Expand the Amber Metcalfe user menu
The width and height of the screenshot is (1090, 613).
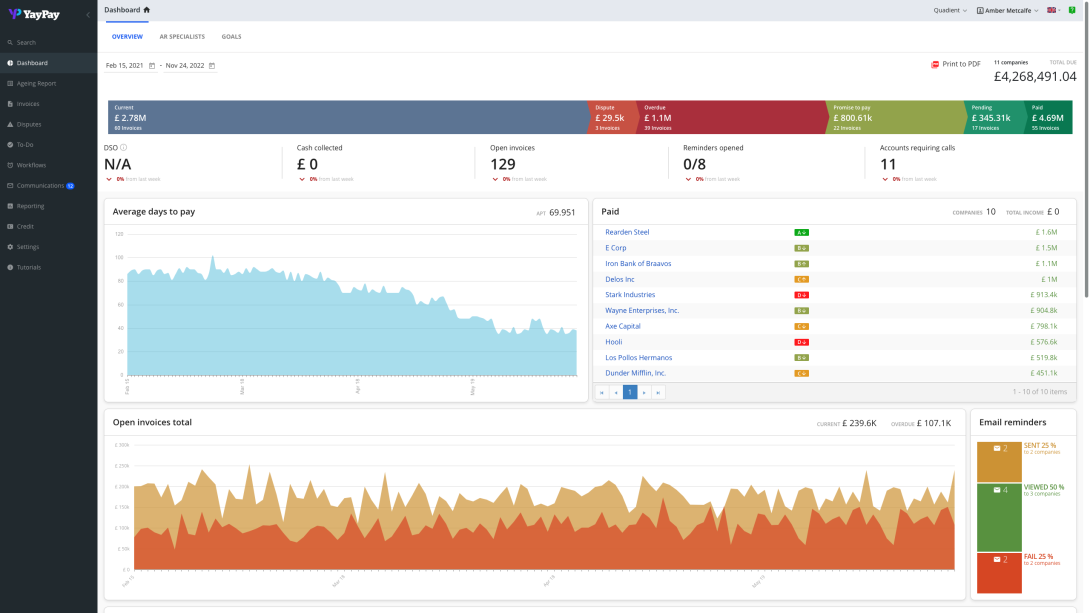coord(1008,10)
